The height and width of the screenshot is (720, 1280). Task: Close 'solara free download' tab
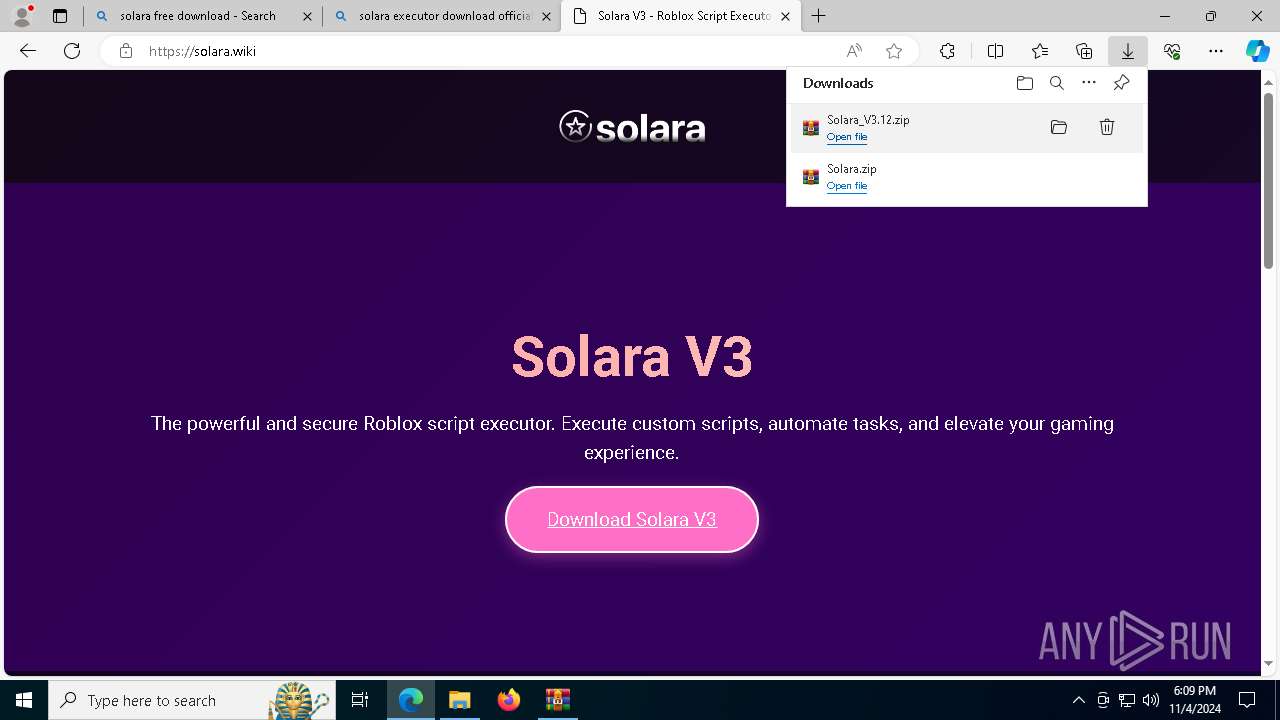coord(307,16)
